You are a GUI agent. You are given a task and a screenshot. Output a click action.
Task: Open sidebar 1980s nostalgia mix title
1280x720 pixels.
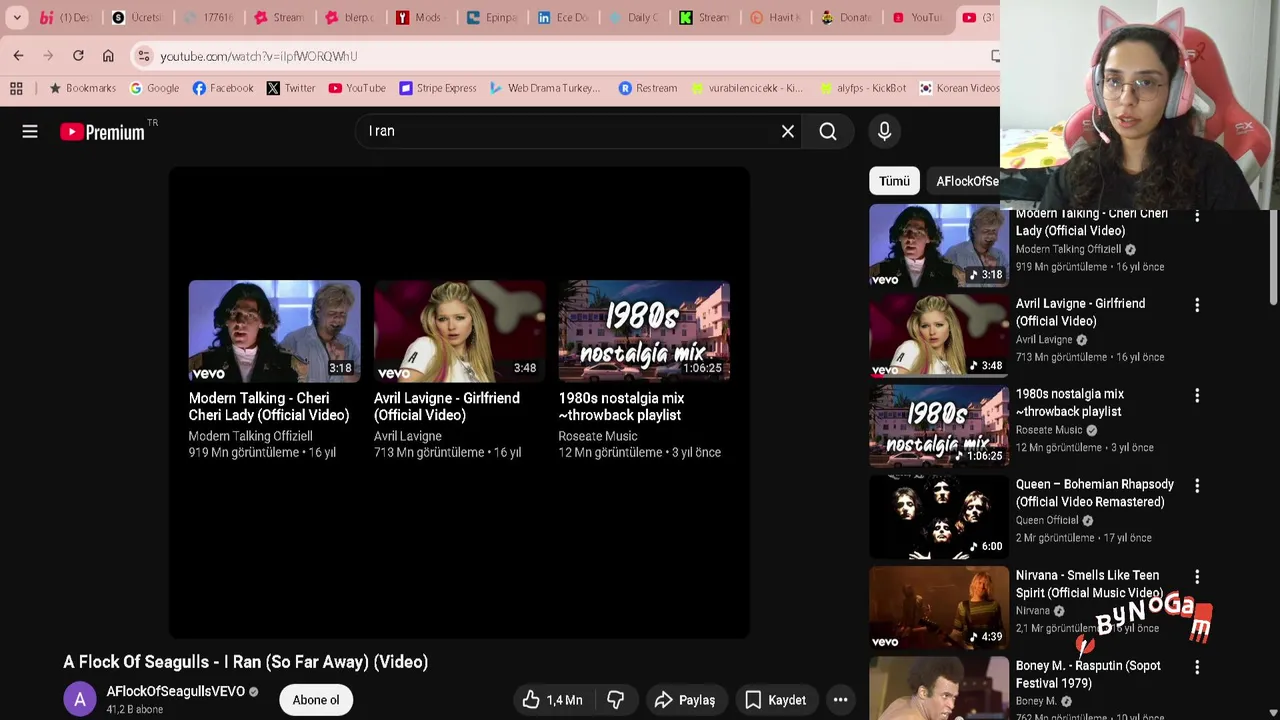[1069, 403]
